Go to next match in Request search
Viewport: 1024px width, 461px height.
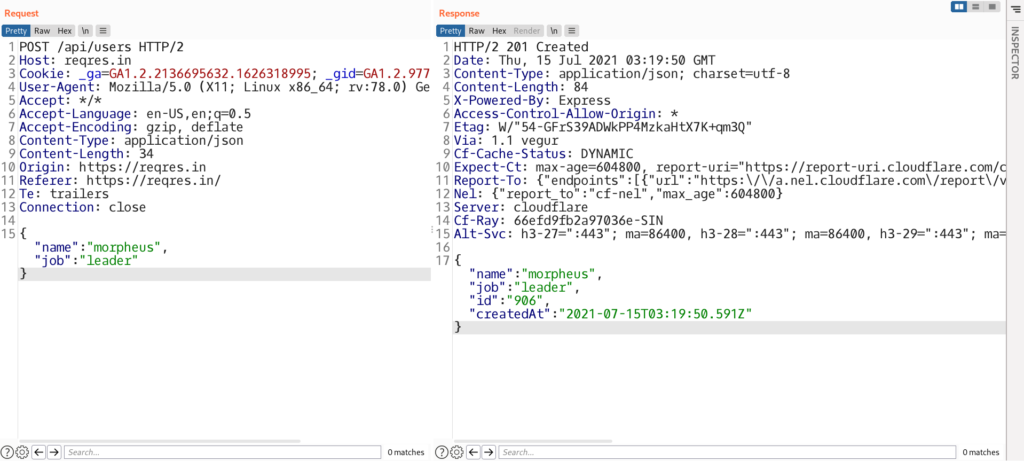(x=54, y=452)
